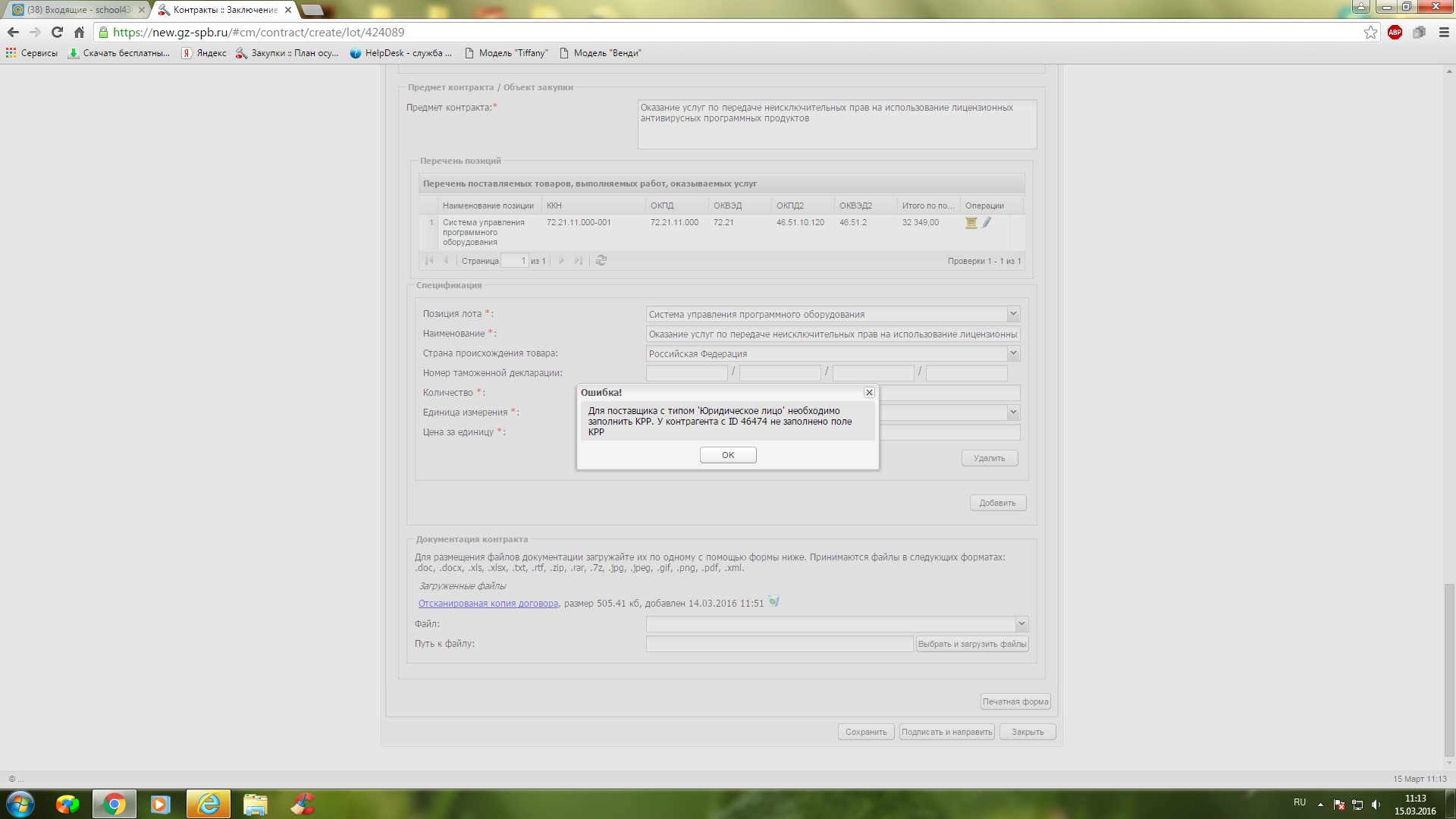
Task: Expand the Позиция лота dropdown
Action: [x=1013, y=314]
